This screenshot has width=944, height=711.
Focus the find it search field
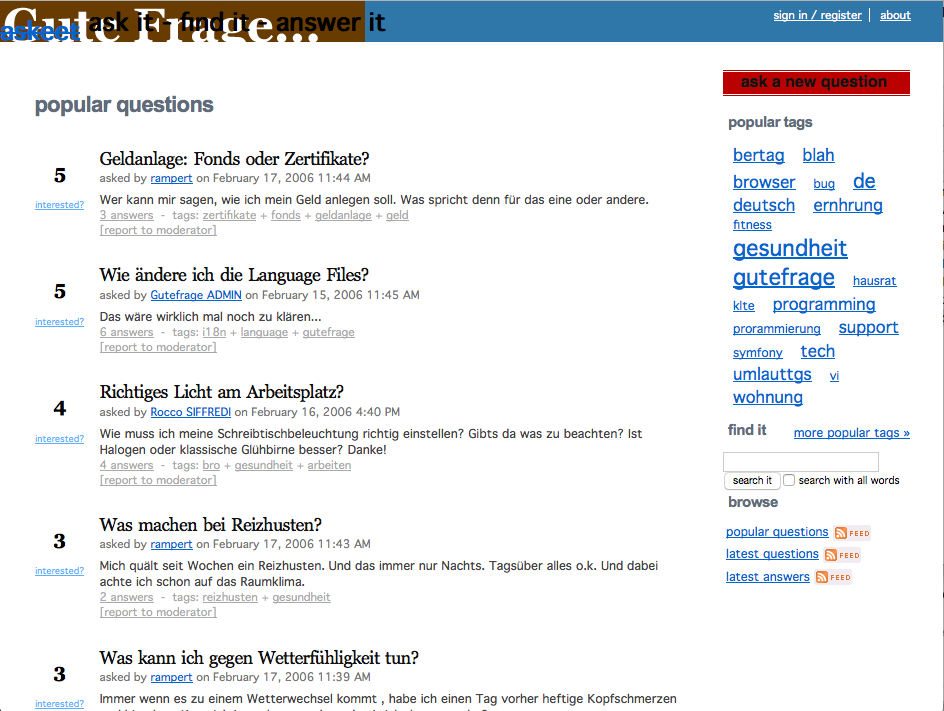(800, 461)
